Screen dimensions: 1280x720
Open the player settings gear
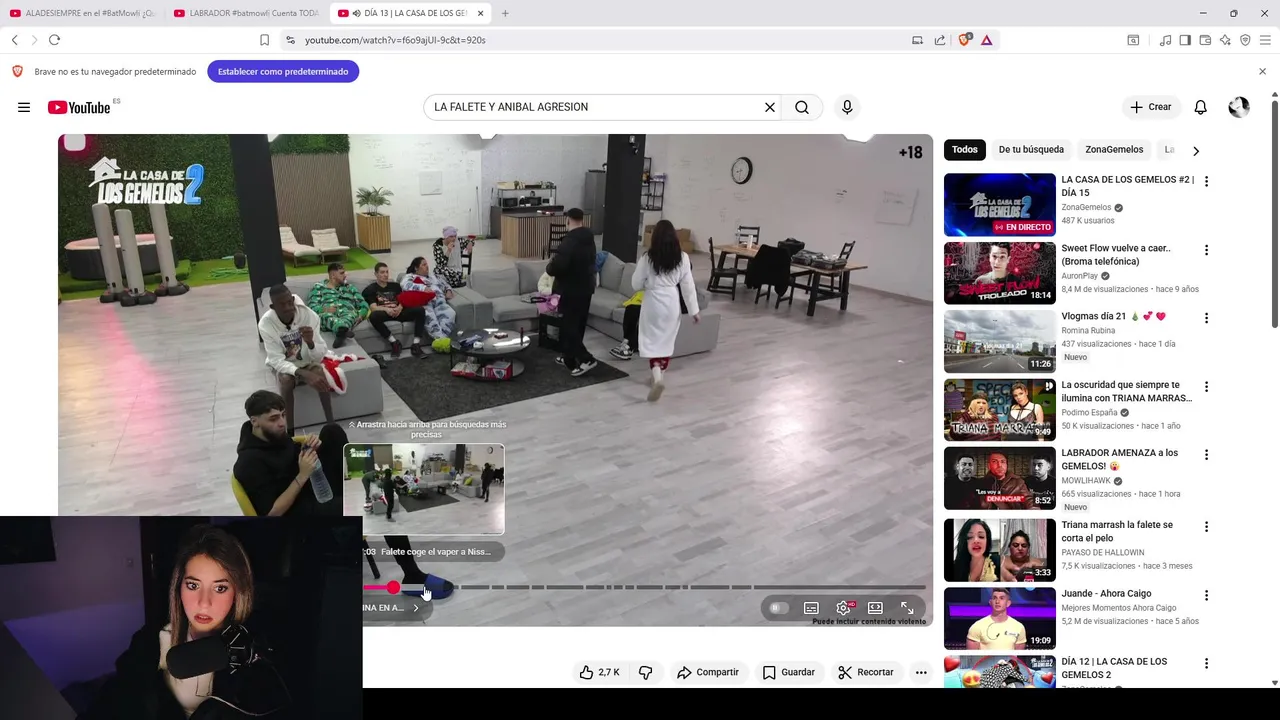[x=844, y=608]
